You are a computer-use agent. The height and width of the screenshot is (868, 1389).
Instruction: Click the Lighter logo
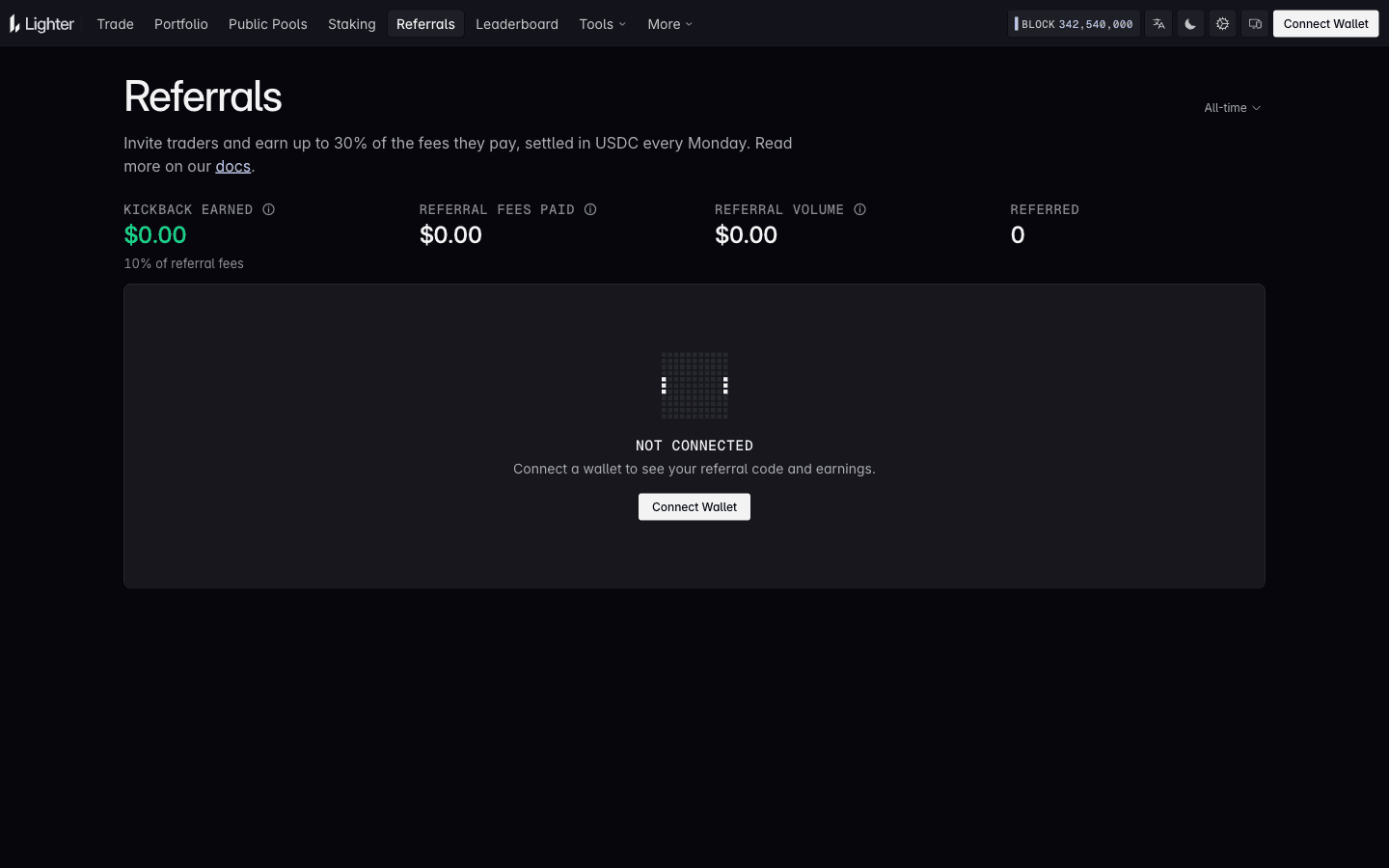[41, 24]
